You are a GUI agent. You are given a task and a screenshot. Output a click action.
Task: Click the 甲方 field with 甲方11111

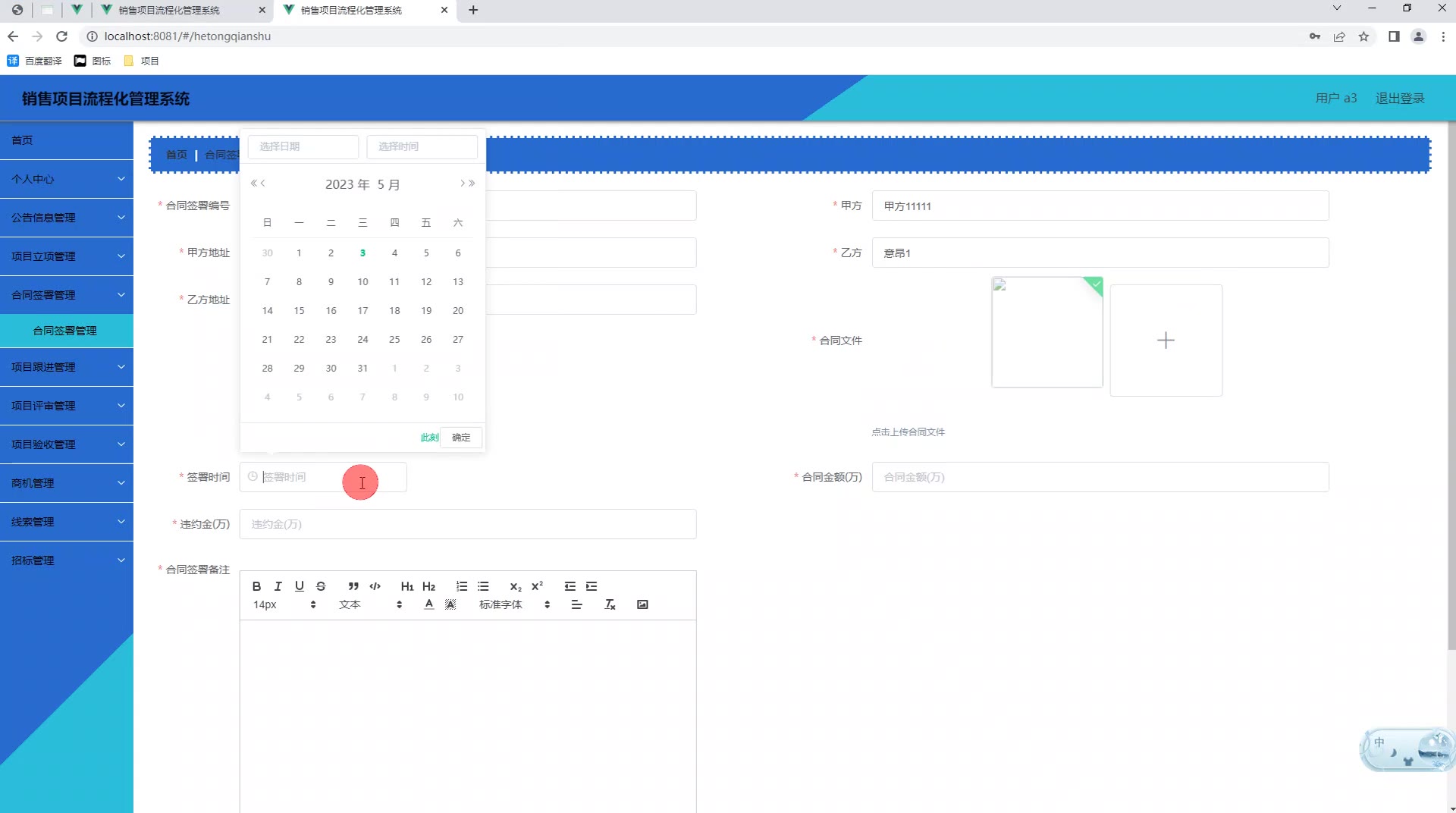pos(1100,206)
